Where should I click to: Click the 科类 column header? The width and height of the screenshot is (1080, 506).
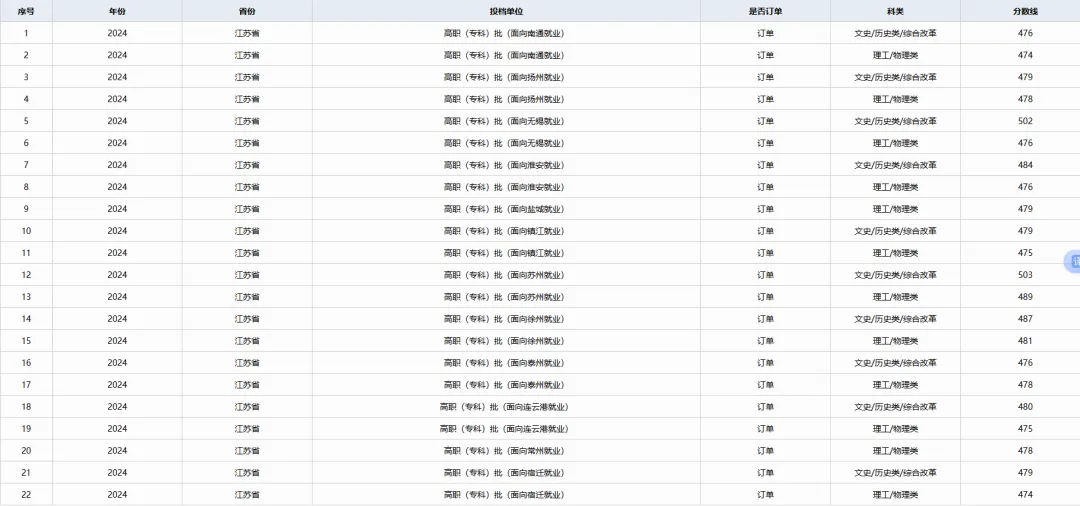[x=895, y=10]
